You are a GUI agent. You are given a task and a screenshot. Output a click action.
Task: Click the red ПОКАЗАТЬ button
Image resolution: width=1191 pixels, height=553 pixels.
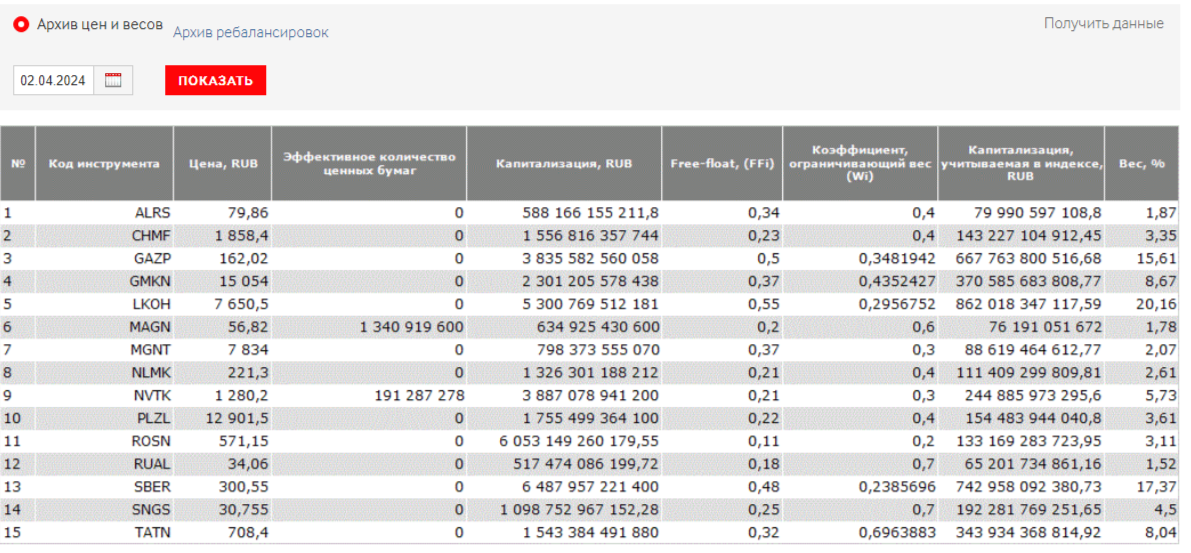216,81
